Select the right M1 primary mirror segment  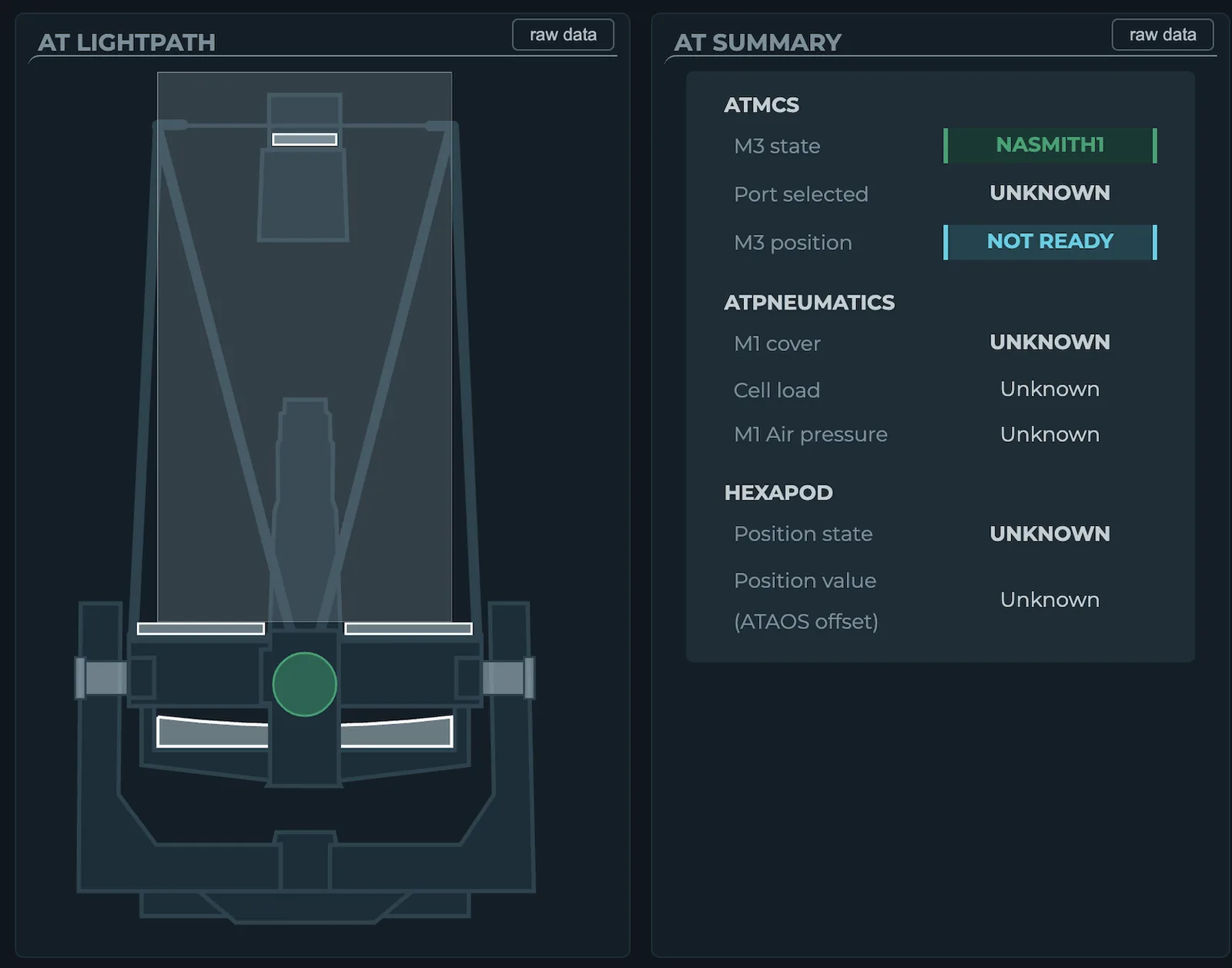(397, 731)
